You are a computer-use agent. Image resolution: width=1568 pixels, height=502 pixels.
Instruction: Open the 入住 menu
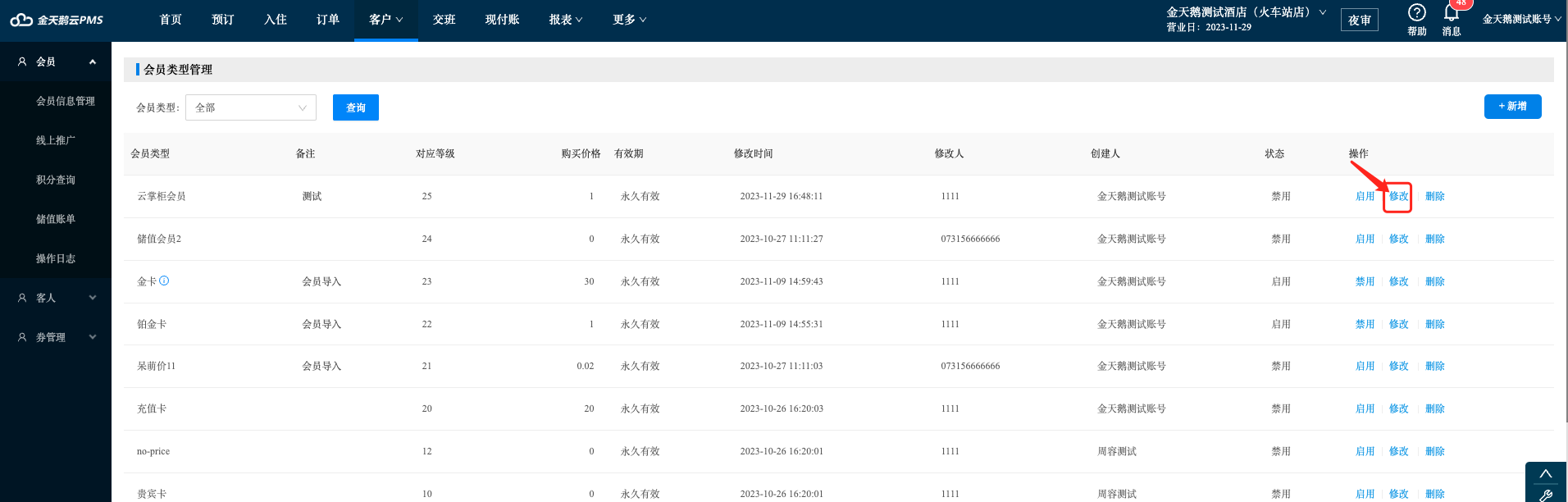click(x=276, y=20)
